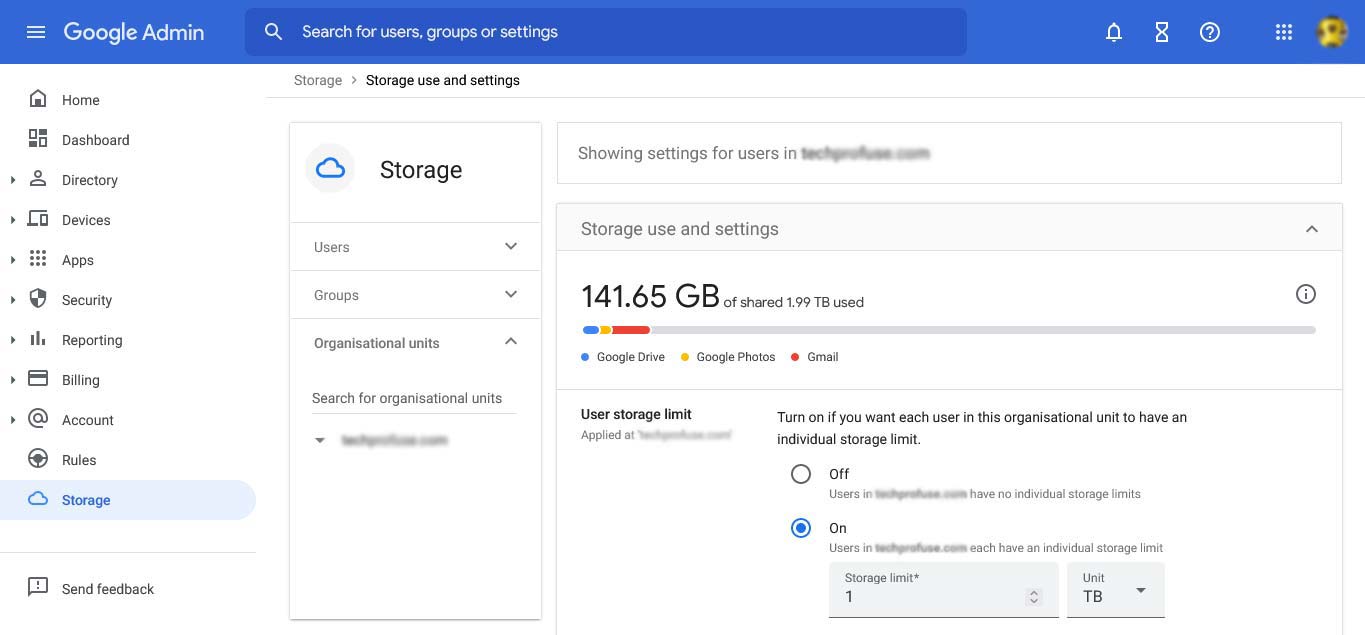Click the Storage breadcrumb link

(317, 80)
